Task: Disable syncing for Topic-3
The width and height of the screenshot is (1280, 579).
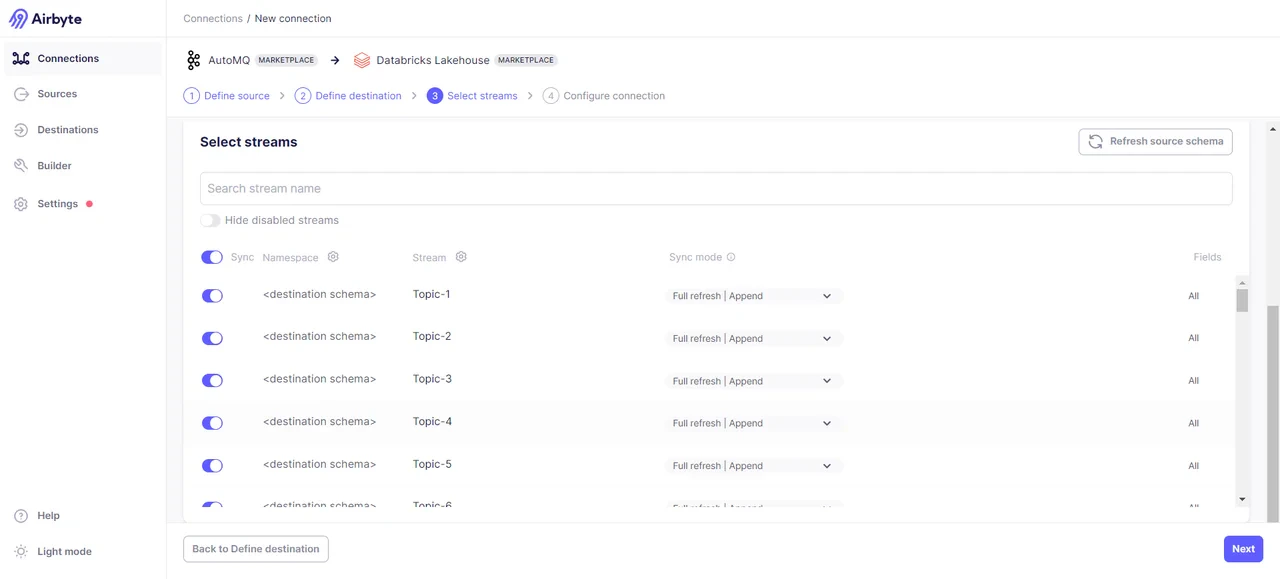Action: [212, 380]
